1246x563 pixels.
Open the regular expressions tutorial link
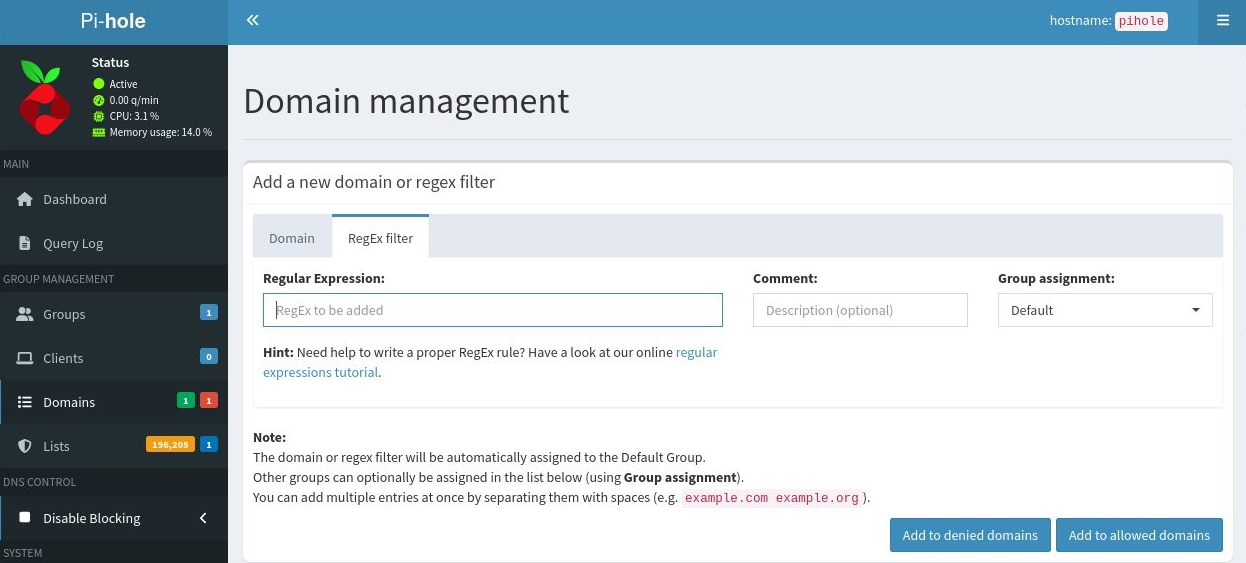[x=490, y=362]
